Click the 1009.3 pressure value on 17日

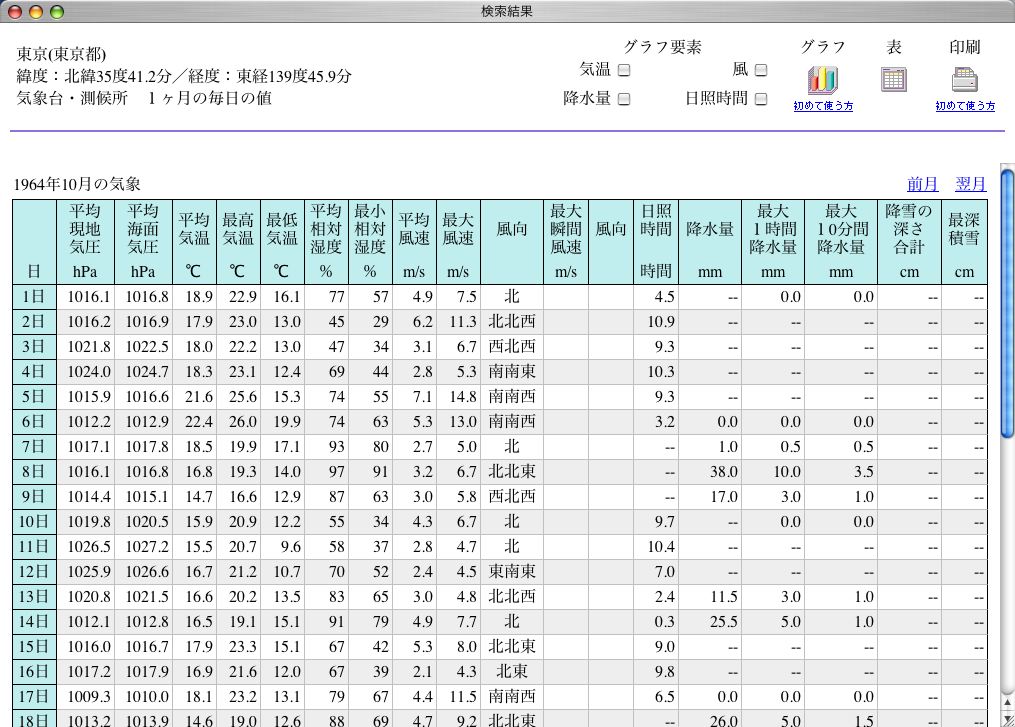[x=89, y=697]
